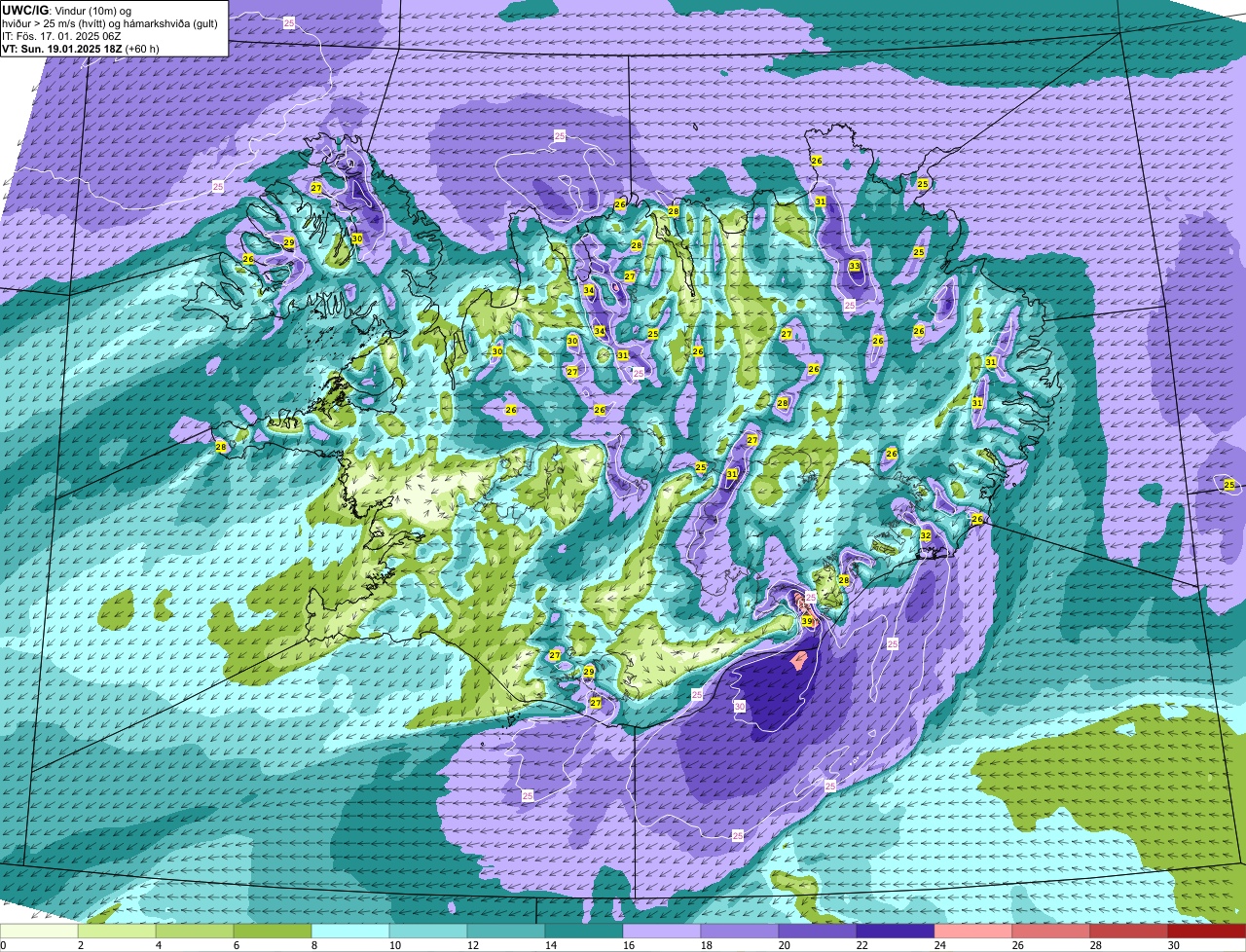Pick the dark indigo 22–24 legend swatch
The height and width of the screenshot is (952, 1246).
pos(896,931)
